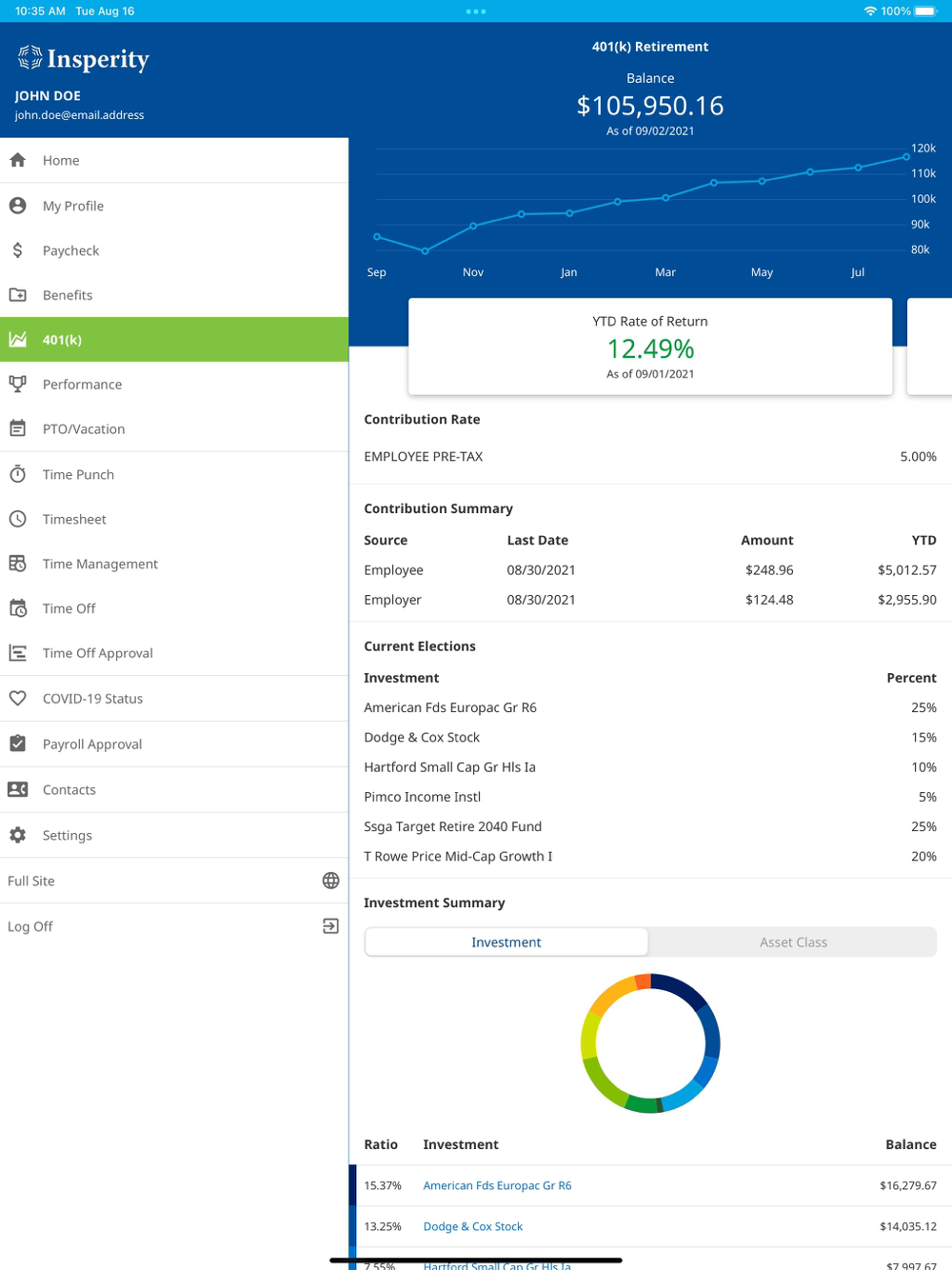This screenshot has height=1270, width=952.
Task: Open American Fds Europac Gr R6 link
Action: click(497, 1185)
